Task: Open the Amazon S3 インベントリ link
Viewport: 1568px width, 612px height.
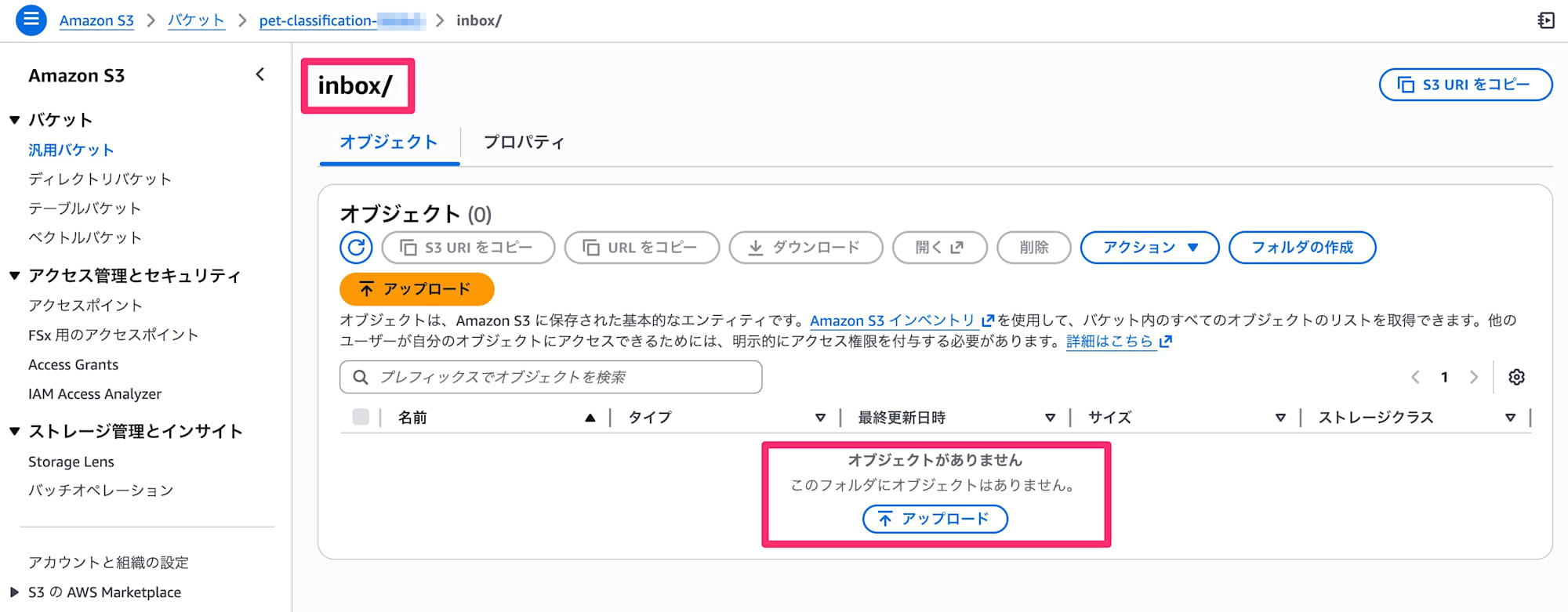Action: (892, 320)
